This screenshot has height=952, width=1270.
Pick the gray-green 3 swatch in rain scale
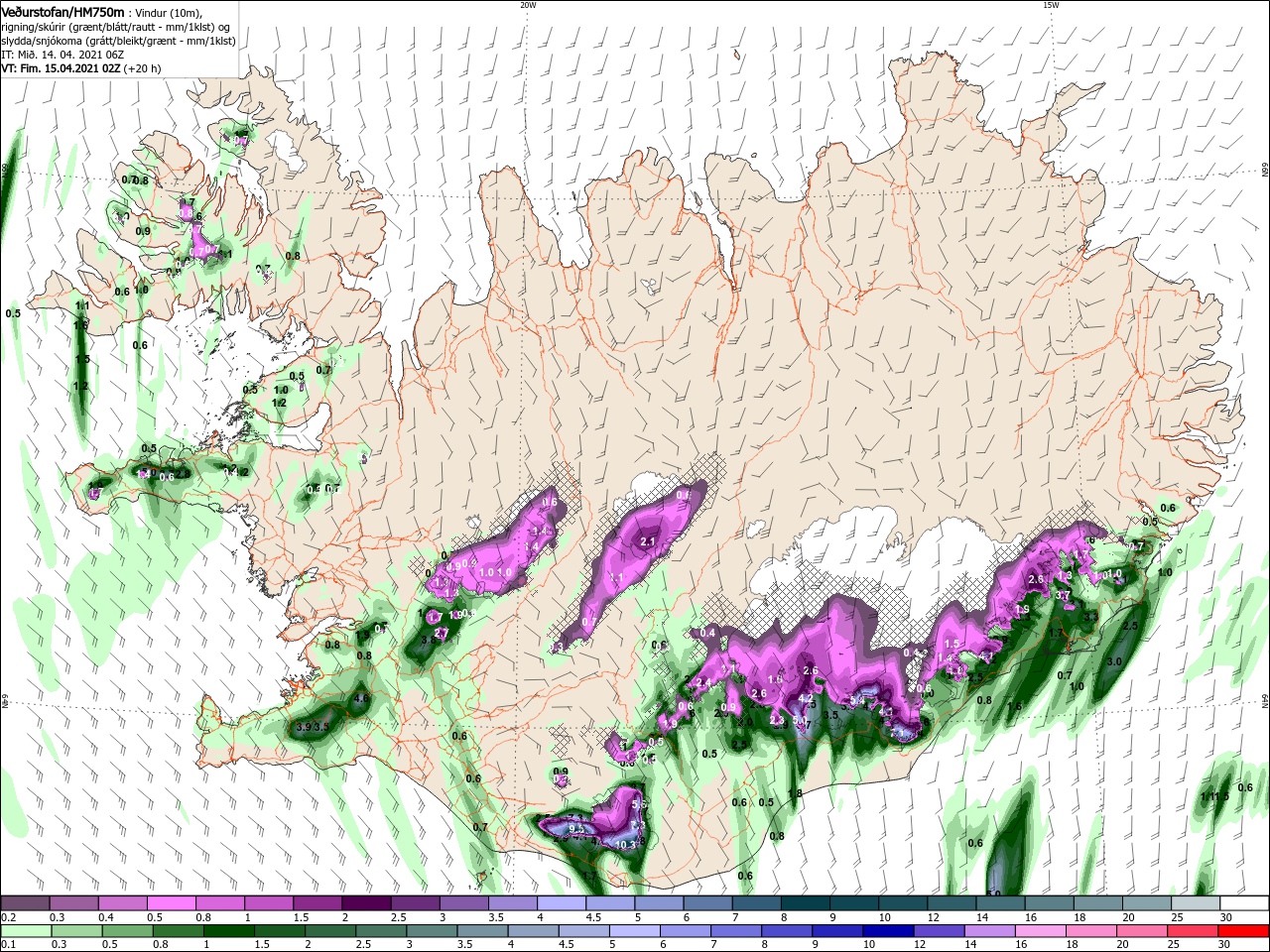[430, 931]
